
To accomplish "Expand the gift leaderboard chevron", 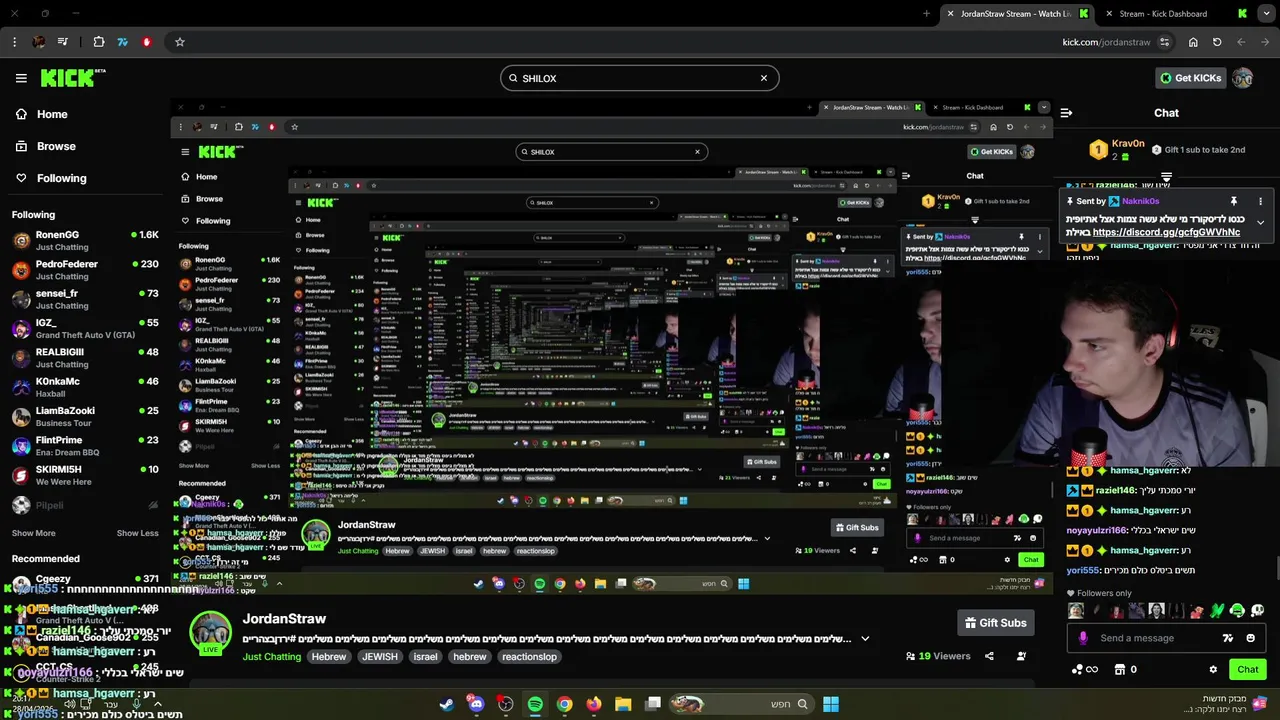I will 1166,177.
